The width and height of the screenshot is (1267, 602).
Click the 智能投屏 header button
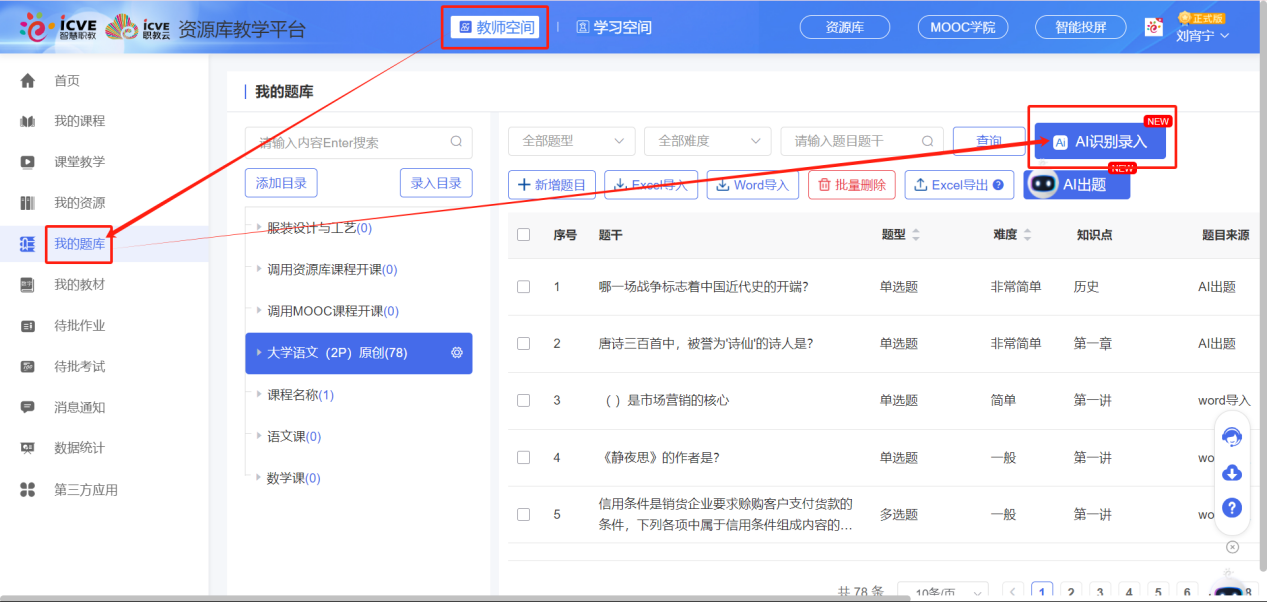coord(1081,28)
